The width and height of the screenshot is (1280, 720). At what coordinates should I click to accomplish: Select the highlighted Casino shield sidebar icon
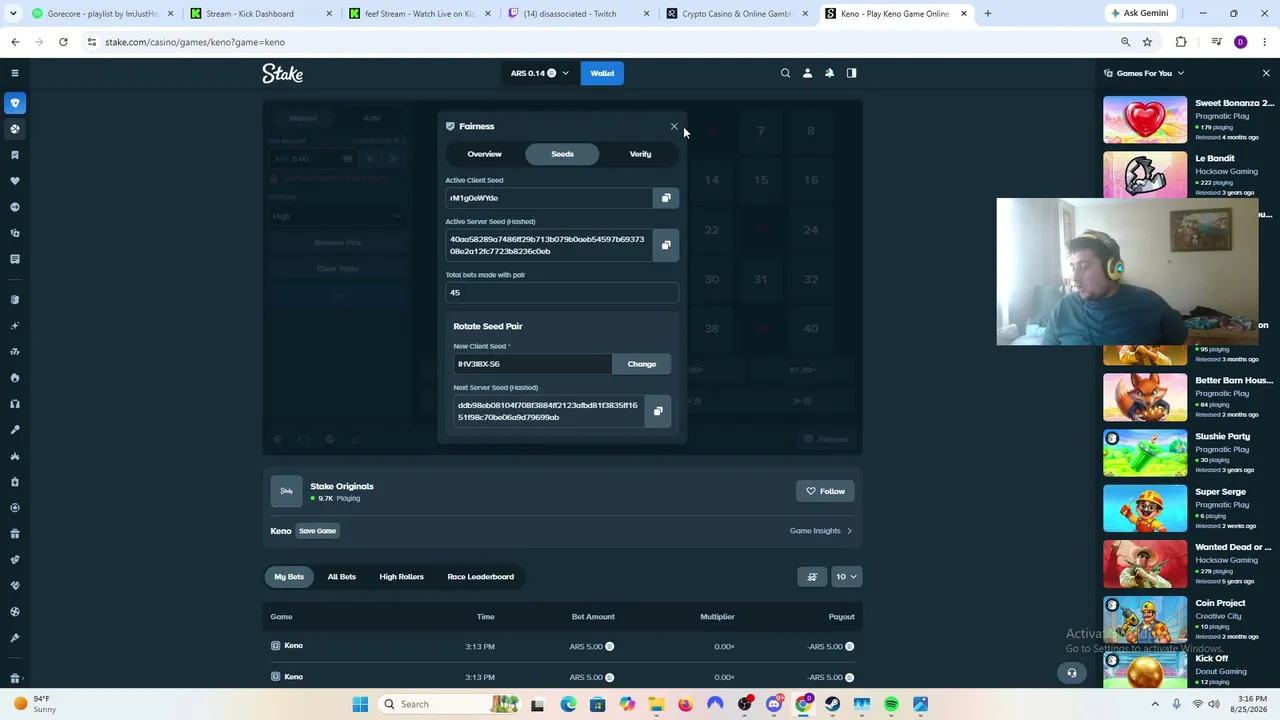coord(15,103)
